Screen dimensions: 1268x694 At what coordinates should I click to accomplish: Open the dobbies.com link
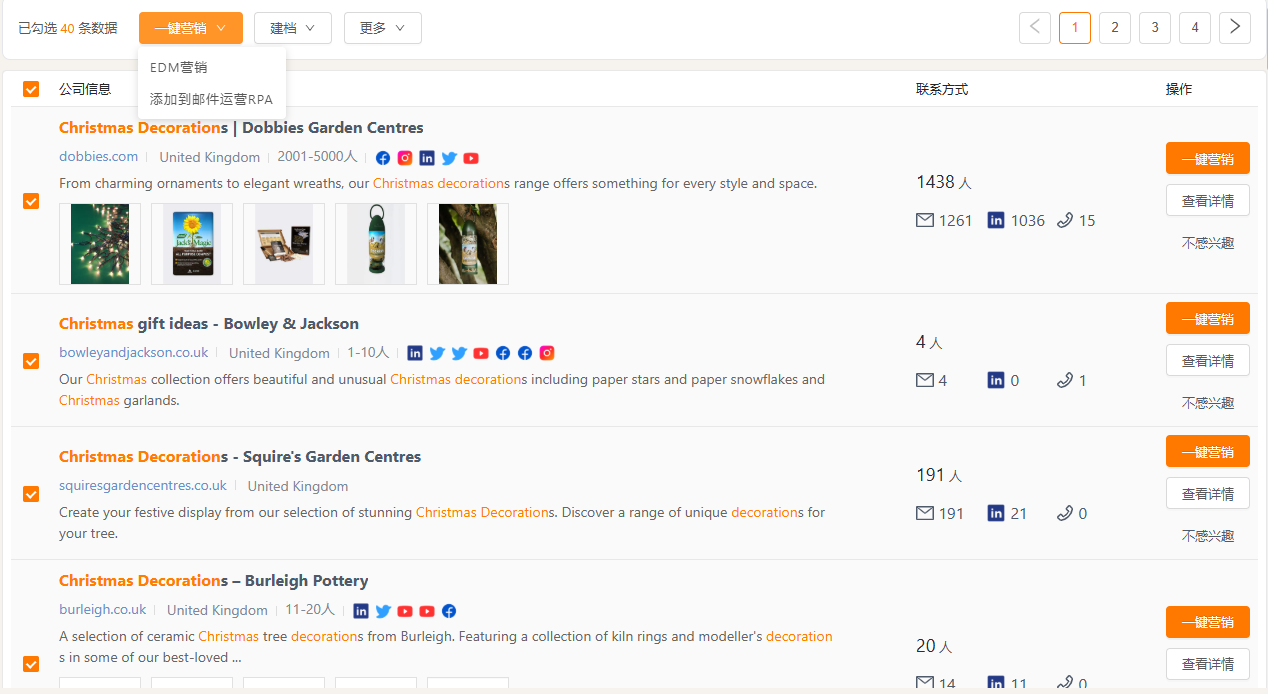pyautogui.click(x=98, y=156)
